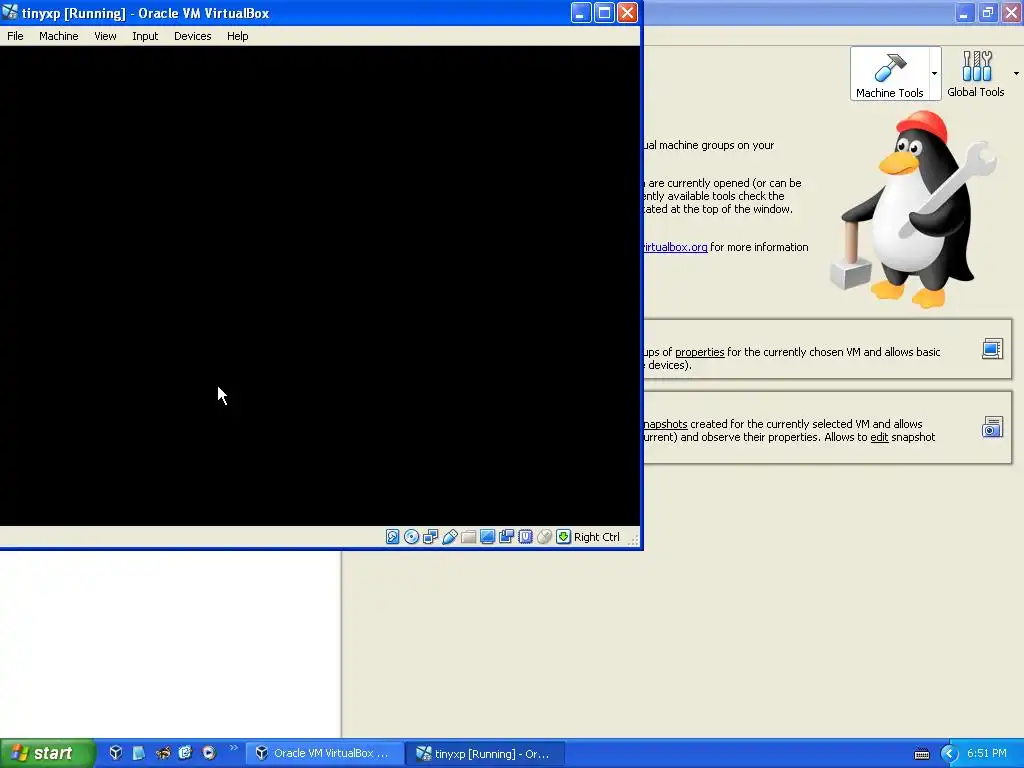This screenshot has height=768, width=1024.
Task: Click the Snapshots tool camera icon
Action: [992, 427]
